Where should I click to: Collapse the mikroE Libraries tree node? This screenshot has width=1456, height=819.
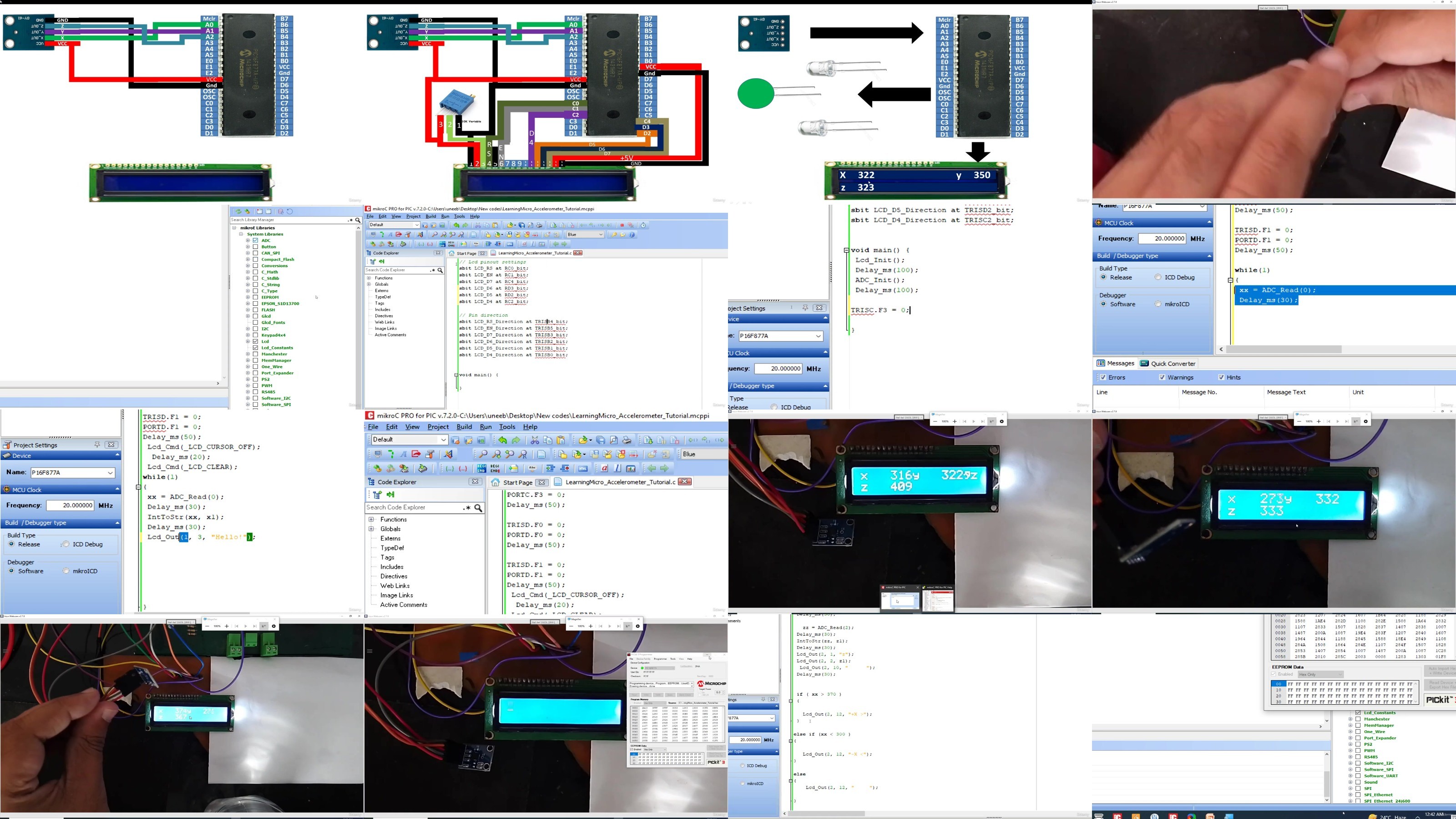click(x=235, y=228)
